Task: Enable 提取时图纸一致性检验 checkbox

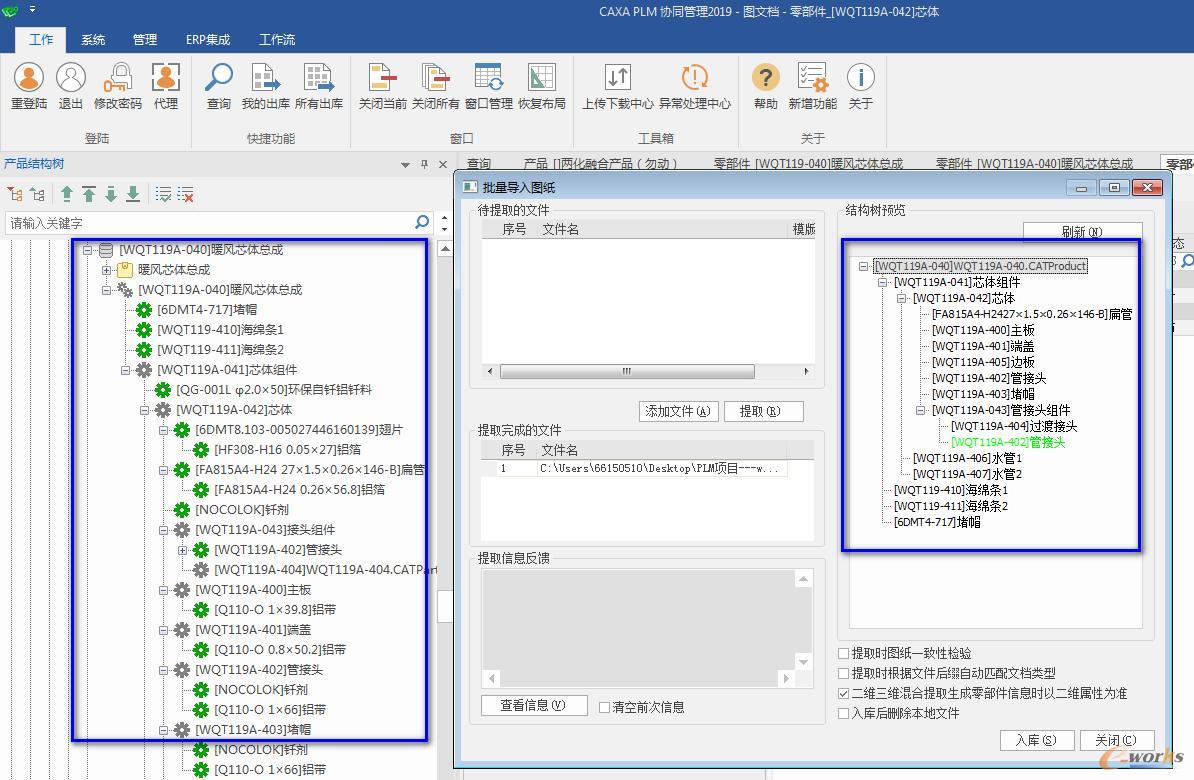Action: (x=844, y=654)
